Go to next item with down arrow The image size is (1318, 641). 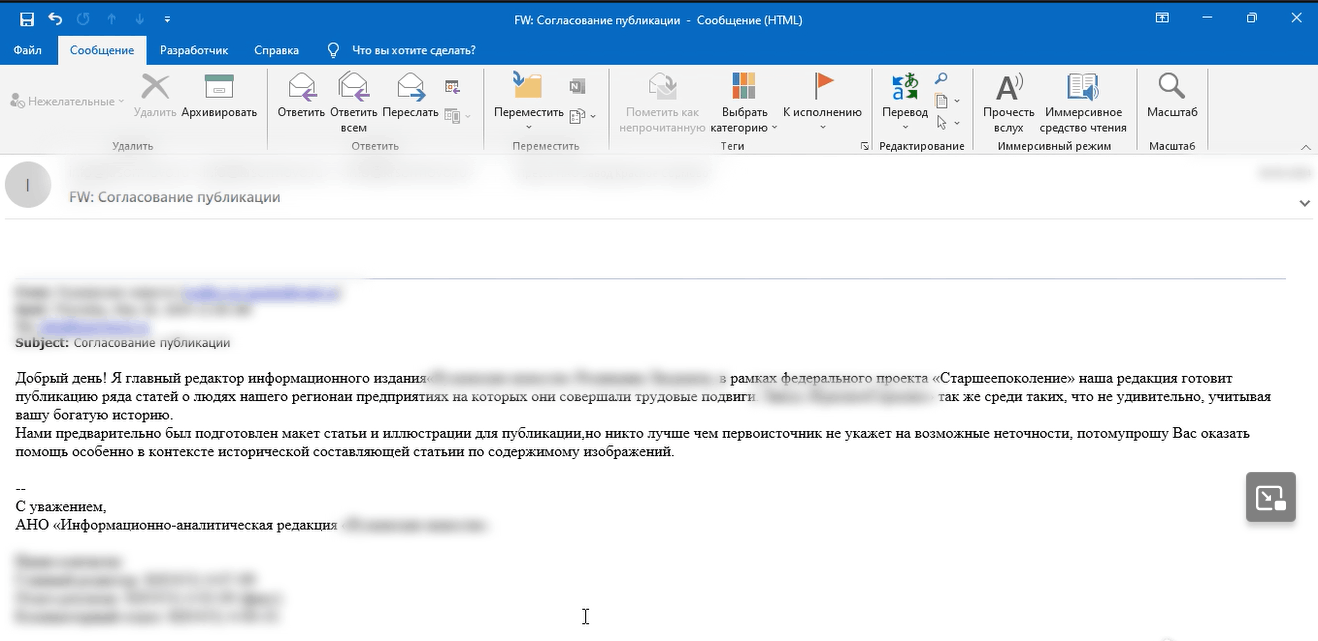click(x=139, y=19)
